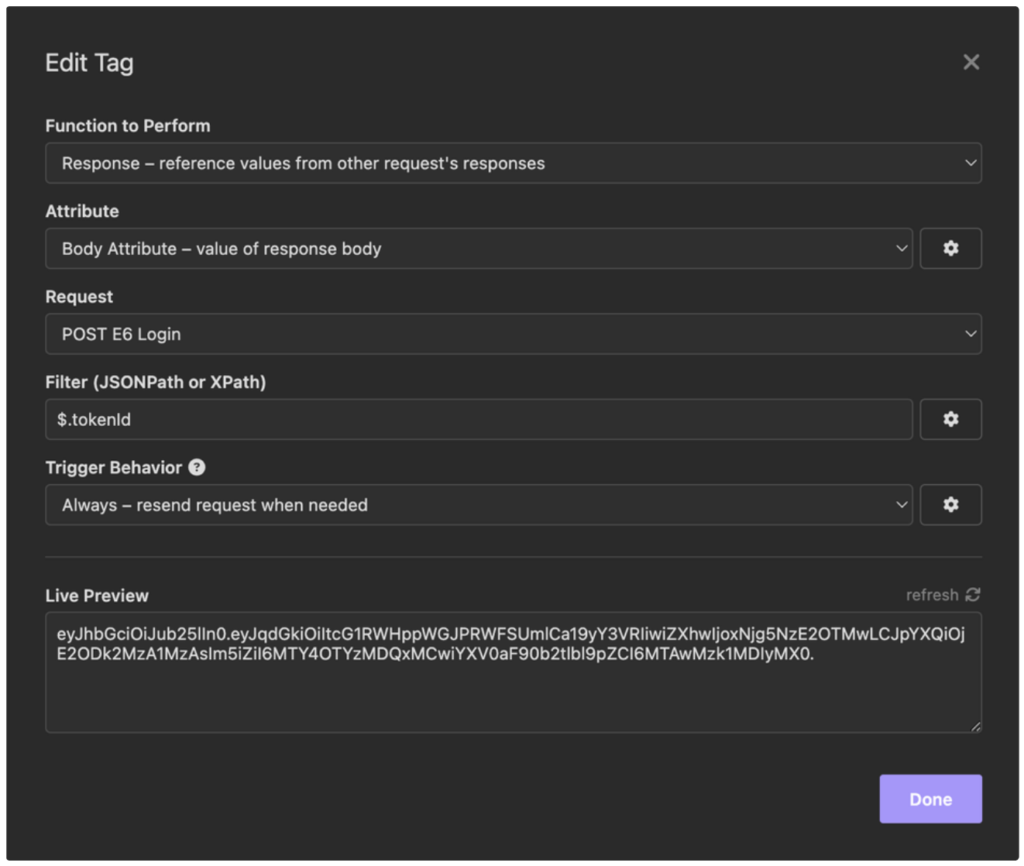Image resolution: width=1024 pixels, height=866 pixels.
Task: Open the Trigger Behavior help question mark
Action: click(x=197, y=468)
